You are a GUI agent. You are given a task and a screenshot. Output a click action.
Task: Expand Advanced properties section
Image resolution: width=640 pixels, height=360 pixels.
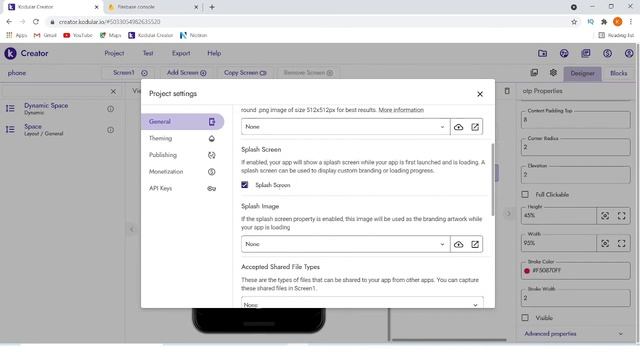[x=575, y=333]
